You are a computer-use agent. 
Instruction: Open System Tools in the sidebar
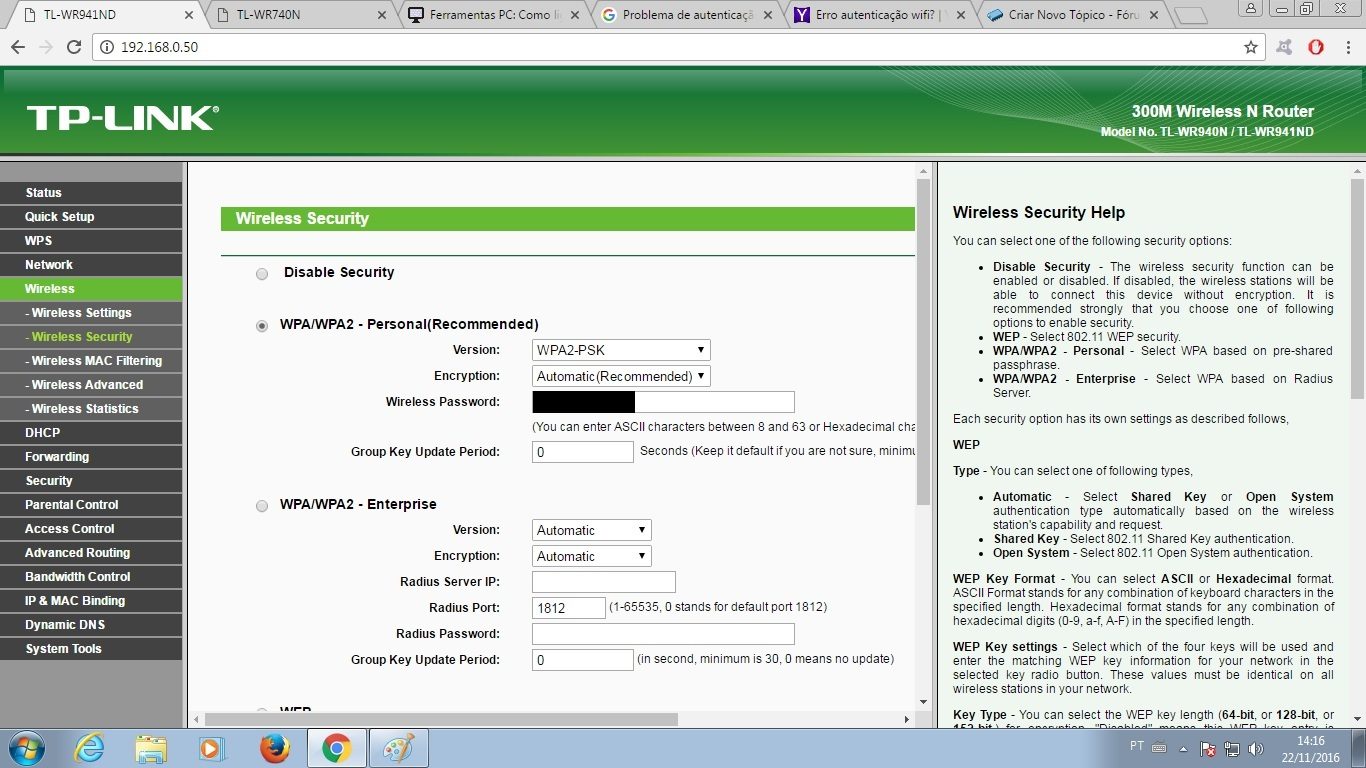(91, 649)
